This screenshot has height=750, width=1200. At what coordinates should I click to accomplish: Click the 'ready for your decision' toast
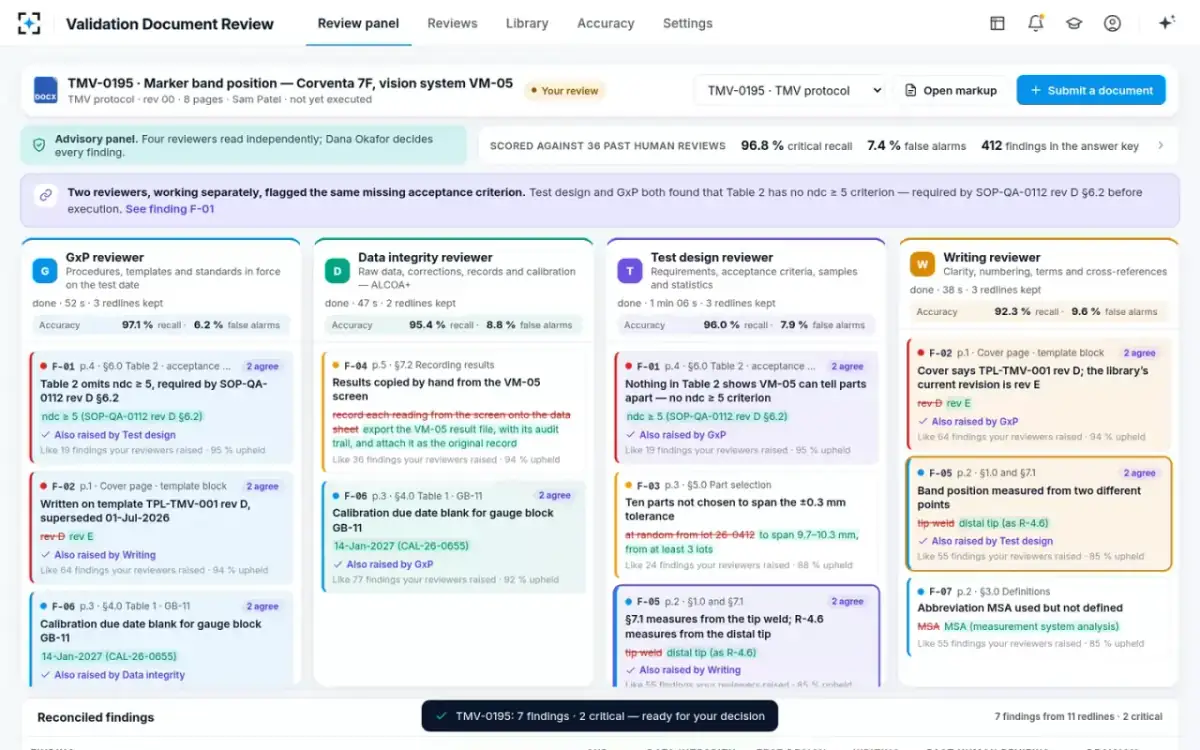600,716
